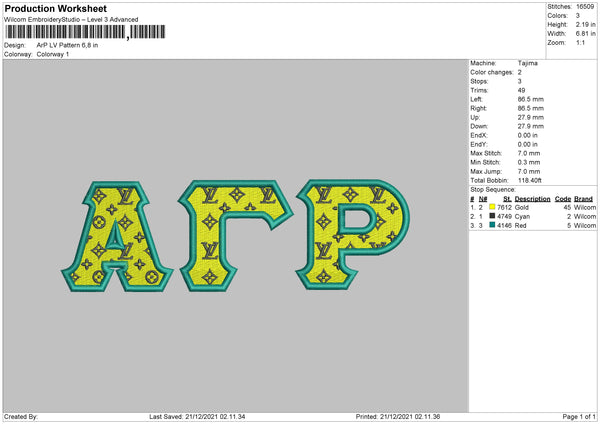Screen dimensions: 600x424
Task: Click the embroidered Gamma letter
Action: 235,236
